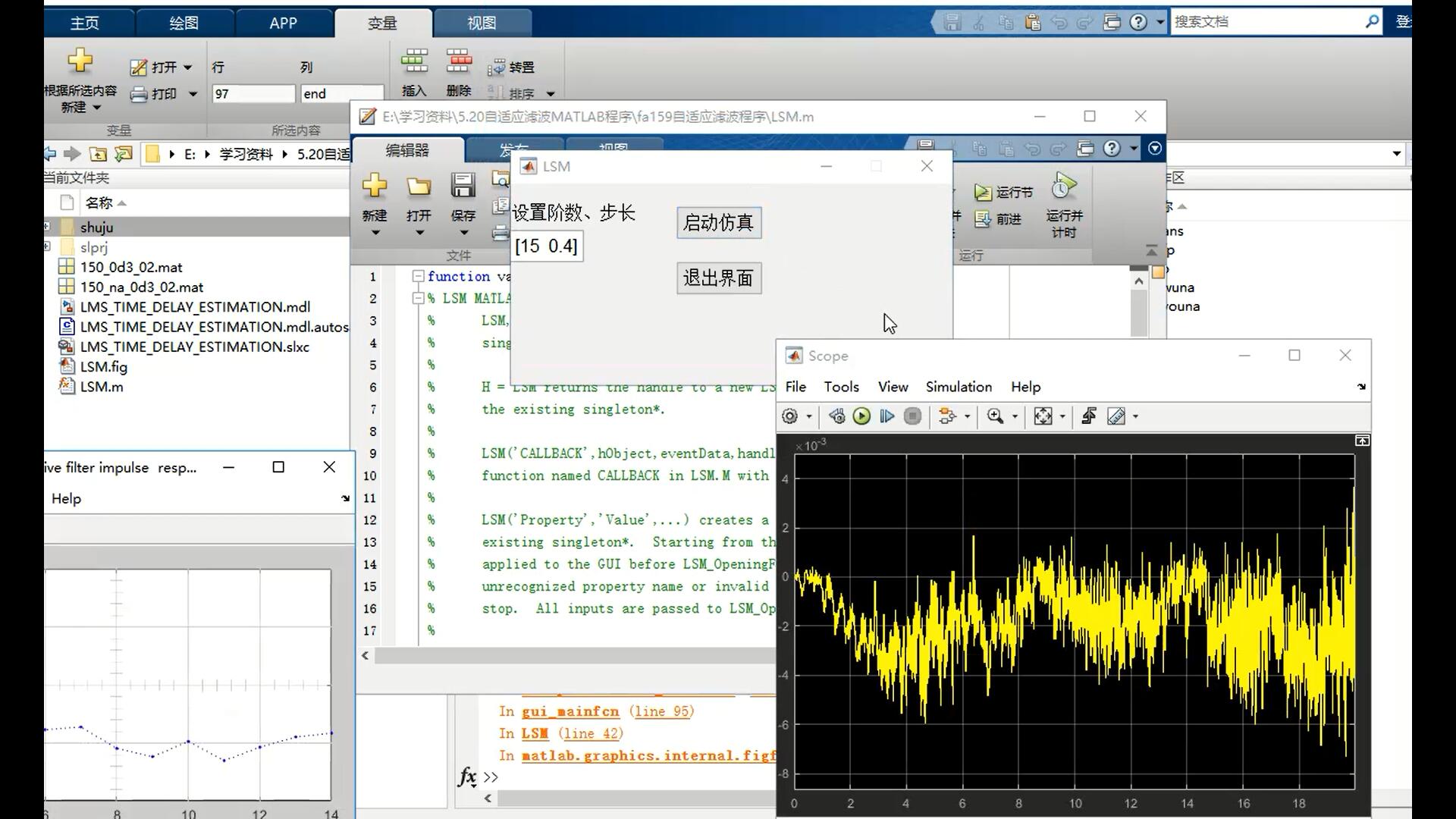Click the 启动仿真 button in LSM window
1456x819 pixels.
(x=719, y=223)
